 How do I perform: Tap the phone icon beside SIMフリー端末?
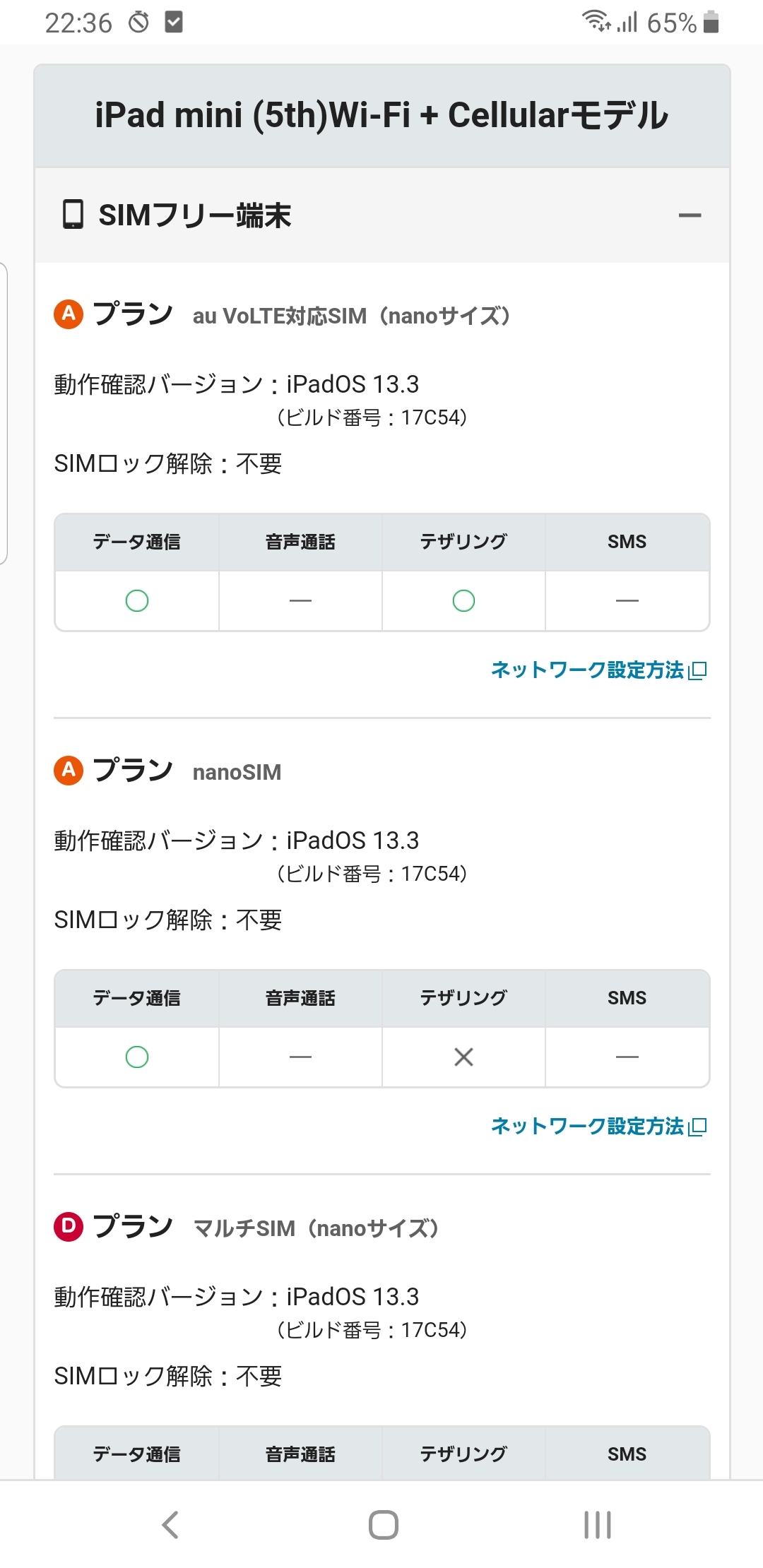73,215
